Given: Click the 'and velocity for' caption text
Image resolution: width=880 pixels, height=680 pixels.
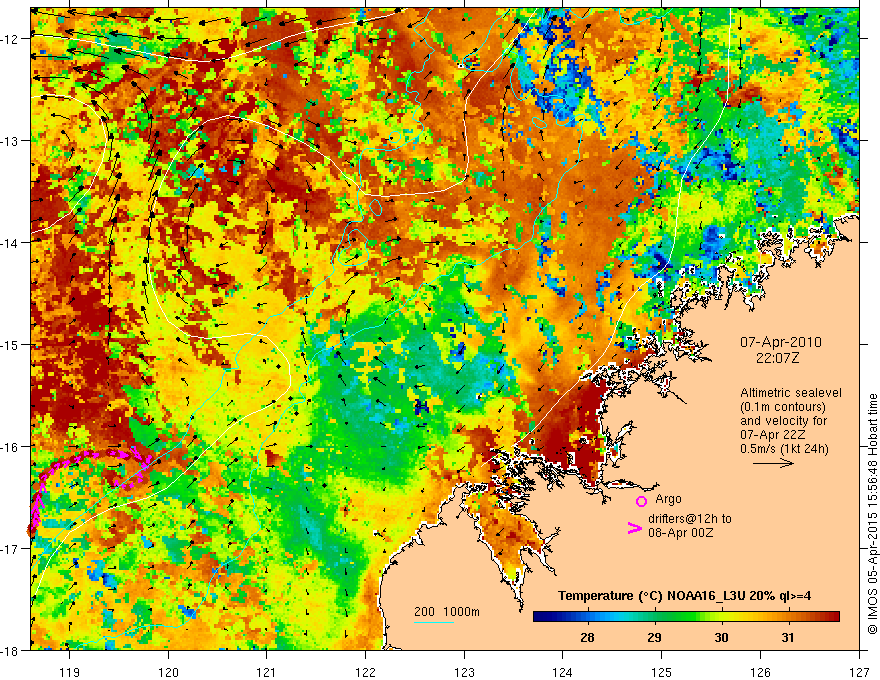Looking at the screenshot, I should [783, 421].
